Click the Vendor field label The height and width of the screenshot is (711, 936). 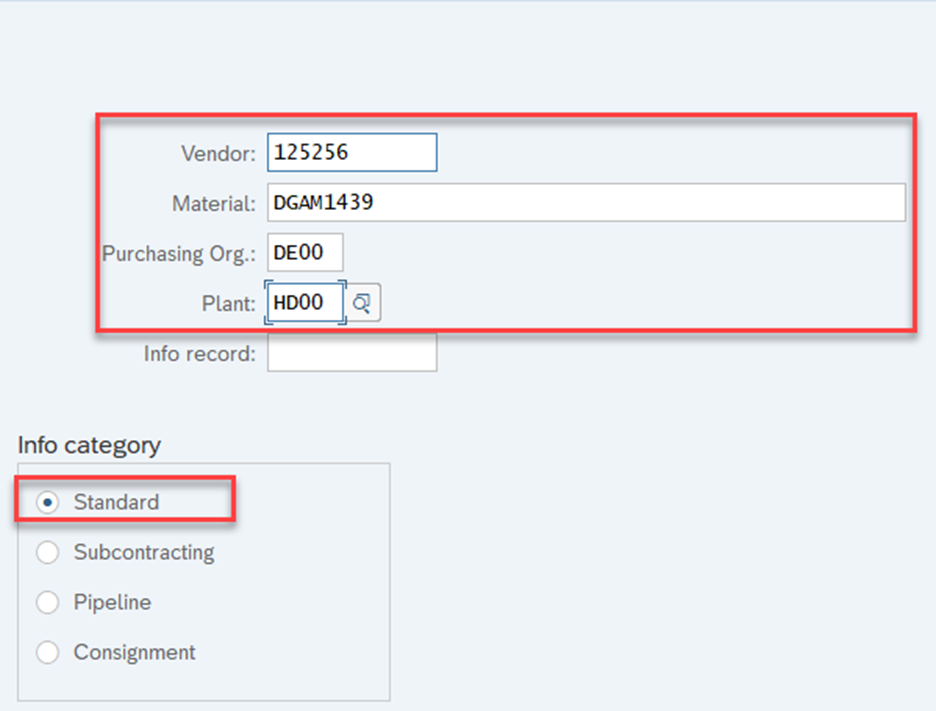218,153
